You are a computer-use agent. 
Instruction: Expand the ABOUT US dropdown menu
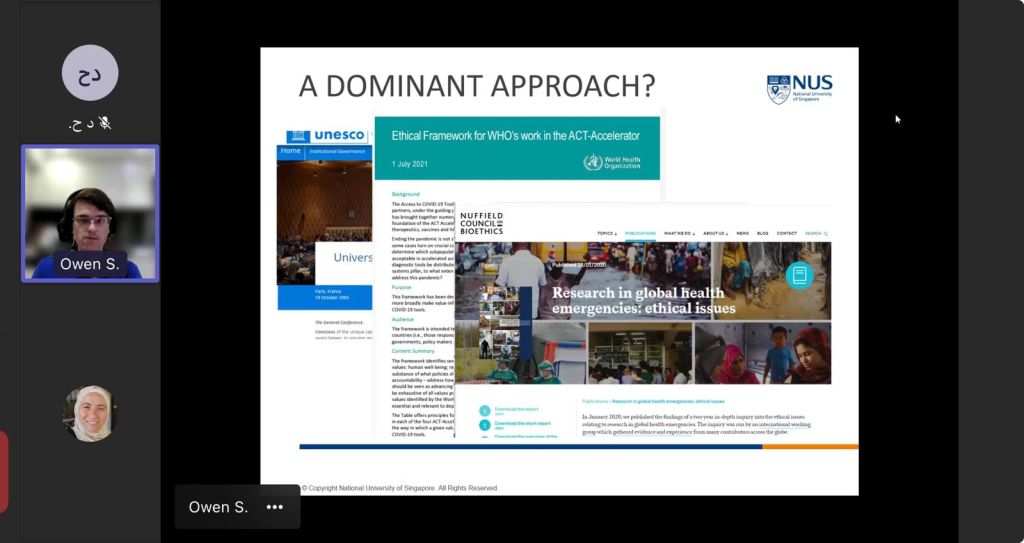tap(714, 233)
